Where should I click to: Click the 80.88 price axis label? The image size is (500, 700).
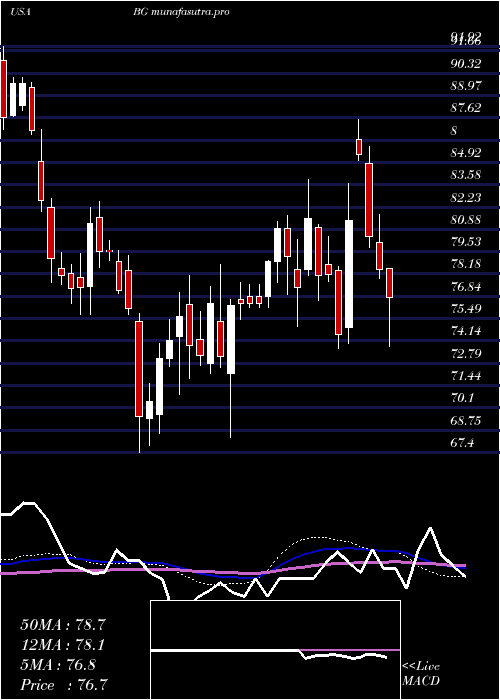tap(466, 220)
